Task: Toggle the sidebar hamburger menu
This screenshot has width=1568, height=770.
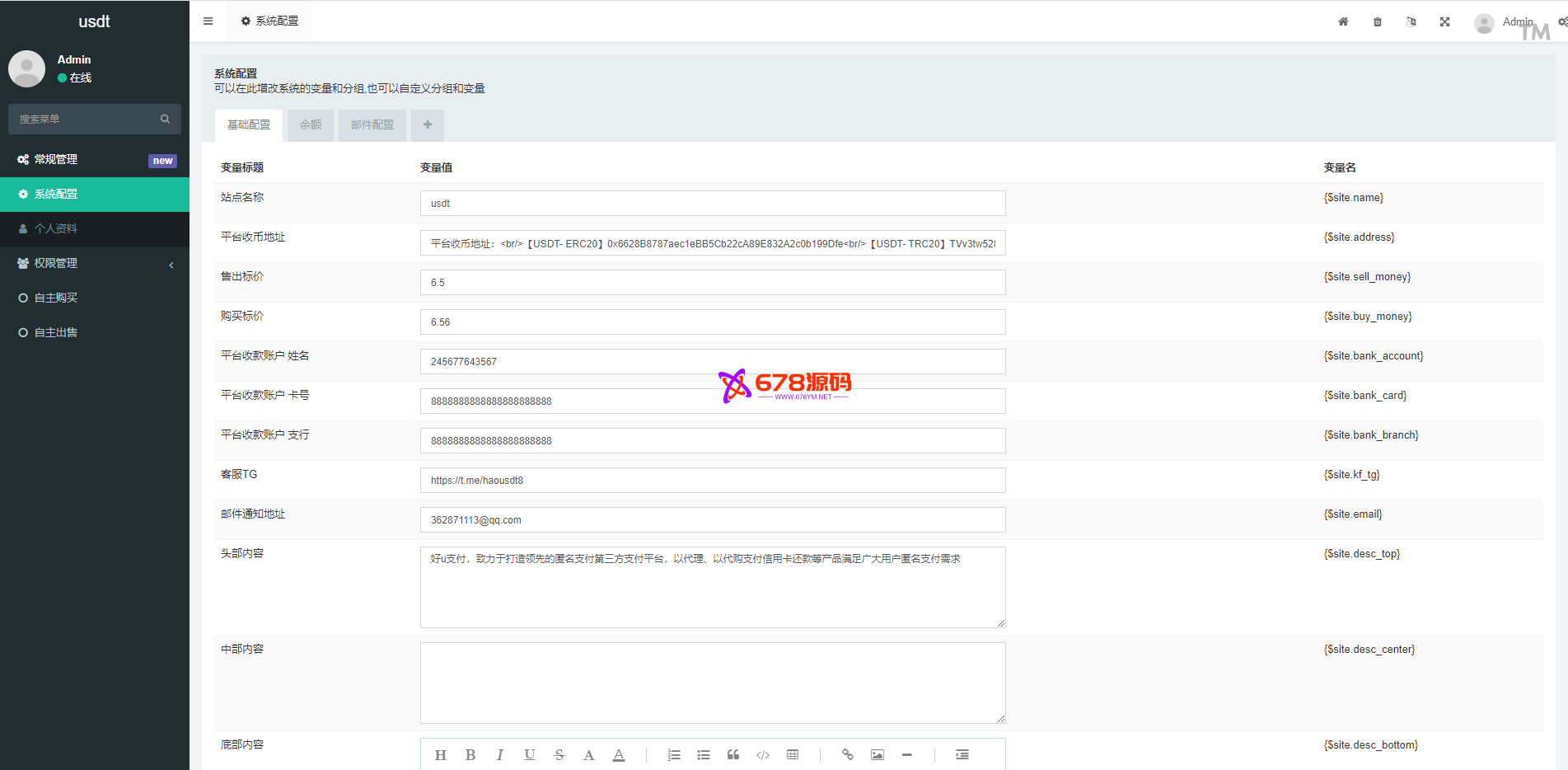Action: point(208,21)
